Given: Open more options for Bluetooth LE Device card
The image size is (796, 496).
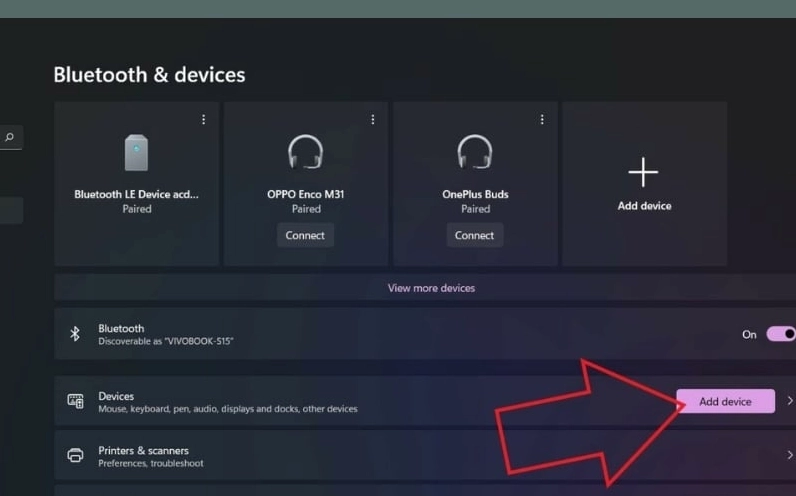Looking at the screenshot, I should (204, 119).
